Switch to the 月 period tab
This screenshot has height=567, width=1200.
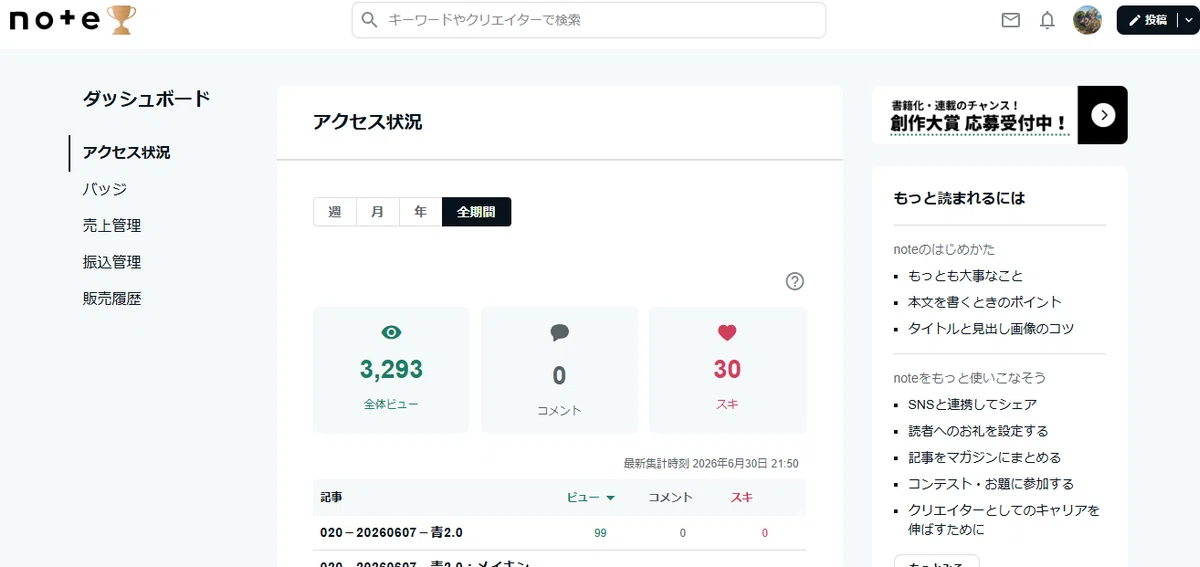pyautogui.click(x=378, y=212)
